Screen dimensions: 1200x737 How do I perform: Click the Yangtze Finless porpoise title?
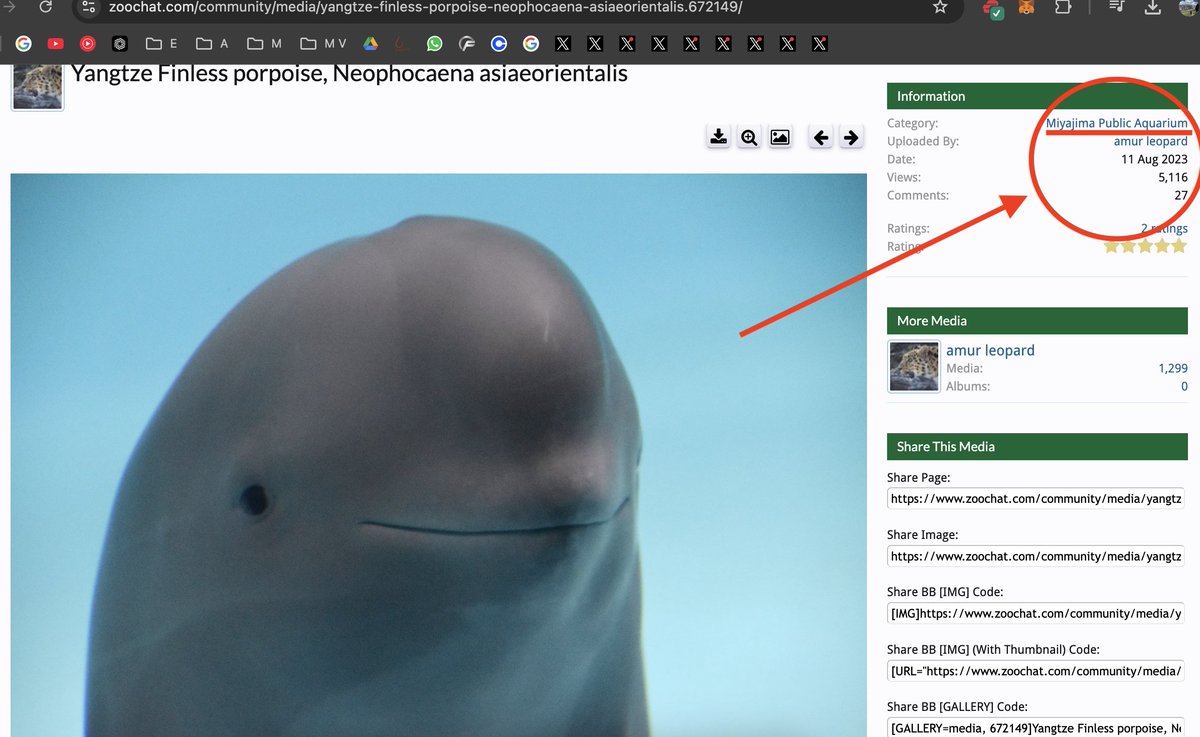click(349, 73)
